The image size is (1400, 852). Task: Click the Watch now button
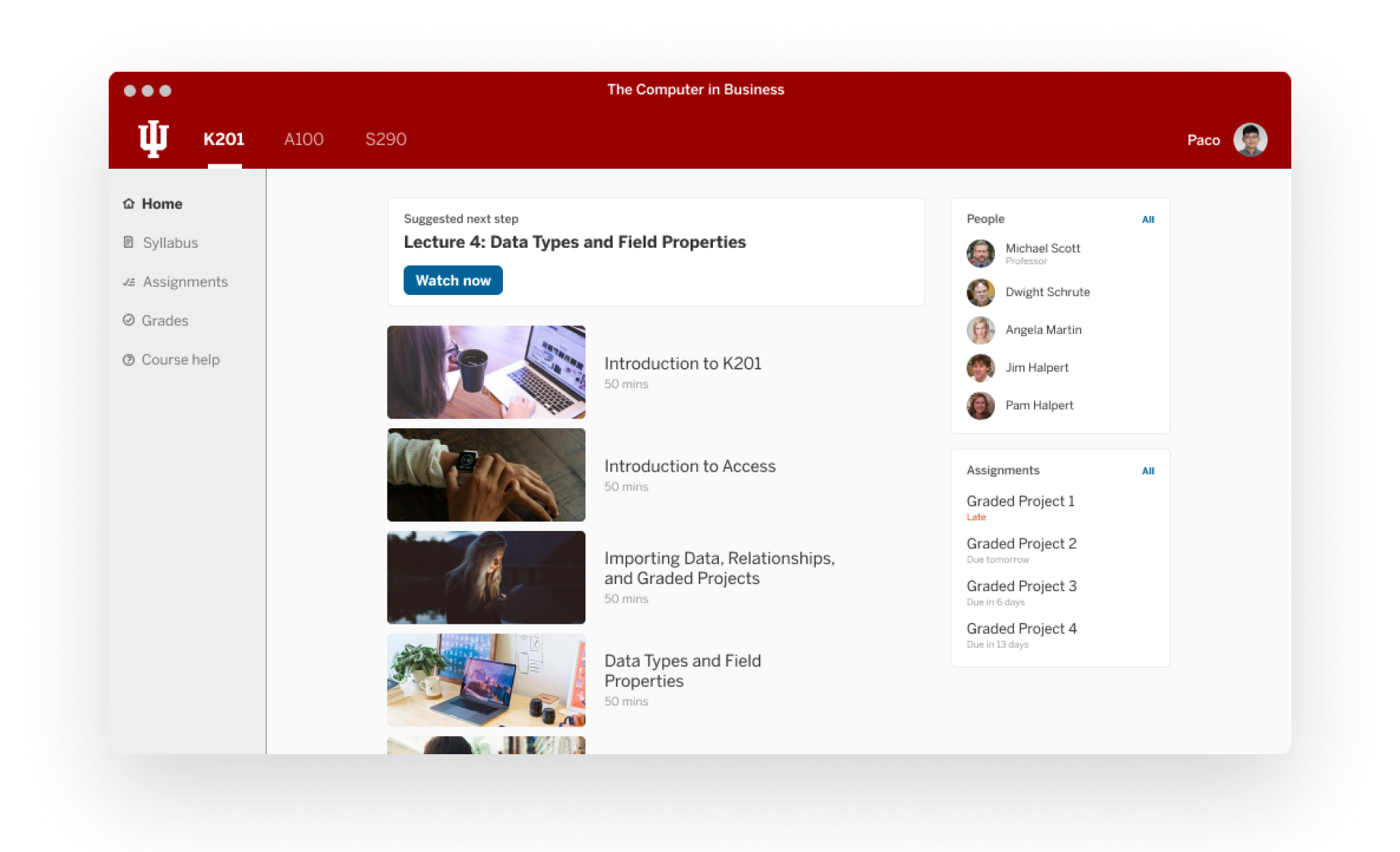point(453,280)
